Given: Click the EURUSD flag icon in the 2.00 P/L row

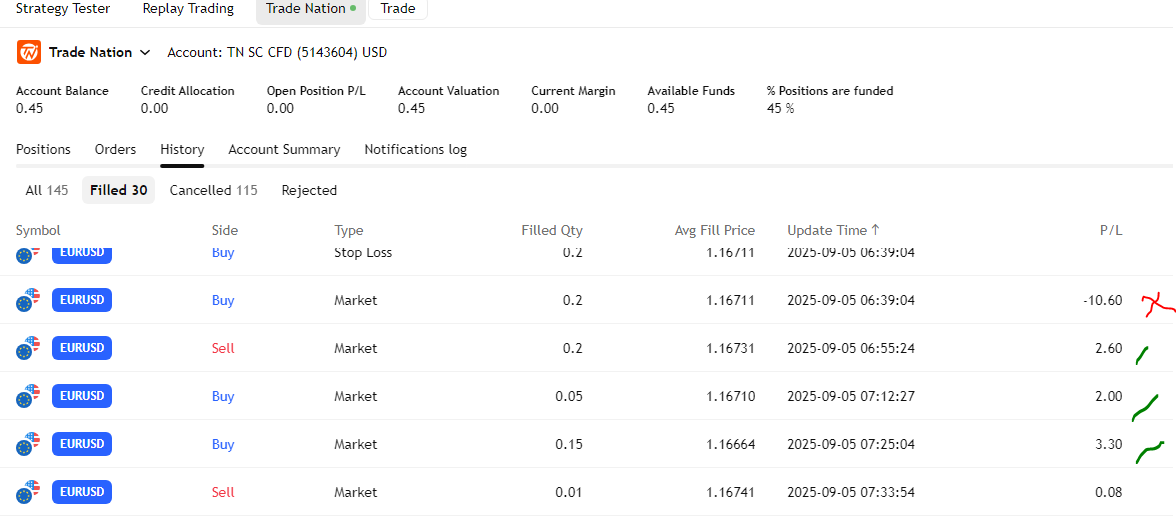Looking at the screenshot, I should (x=29, y=396).
